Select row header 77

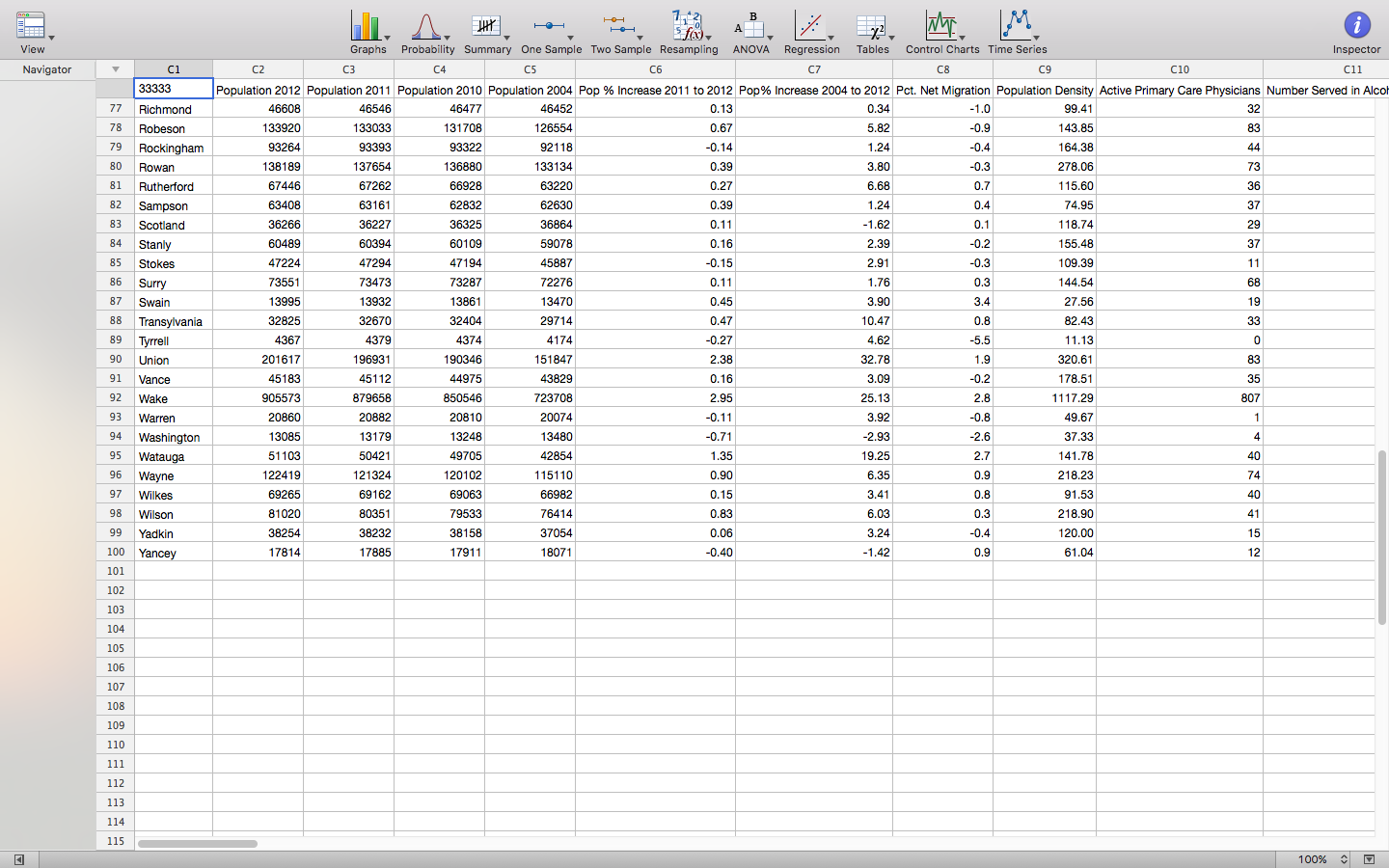(116, 108)
